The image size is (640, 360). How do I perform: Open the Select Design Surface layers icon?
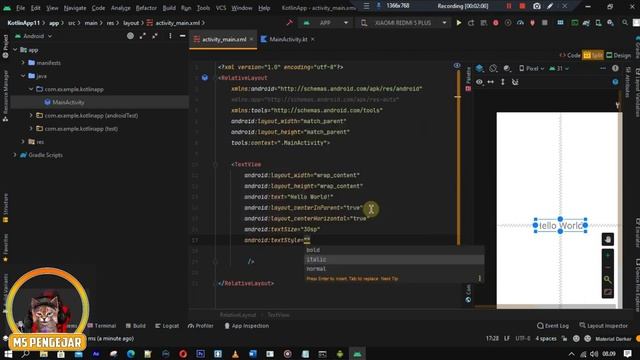click(x=480, y=69)
